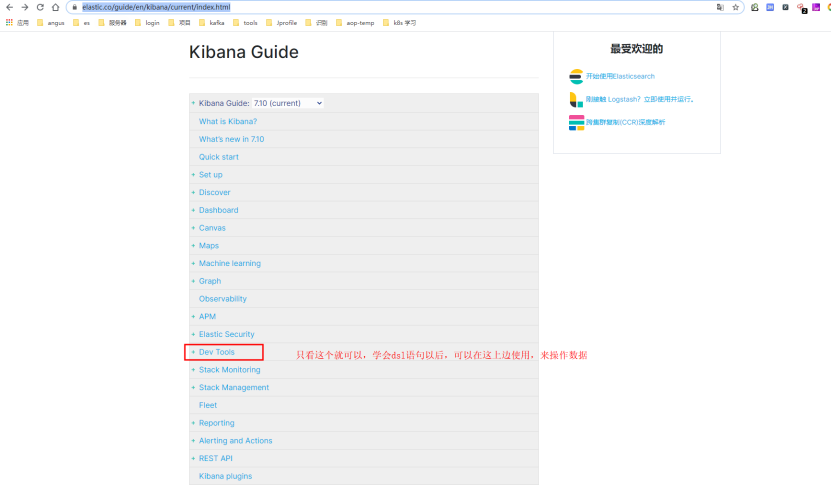Open the 跨集群复制(CCR)深度解析 link
Screen dimensions: 831x485
click(625, 122)
